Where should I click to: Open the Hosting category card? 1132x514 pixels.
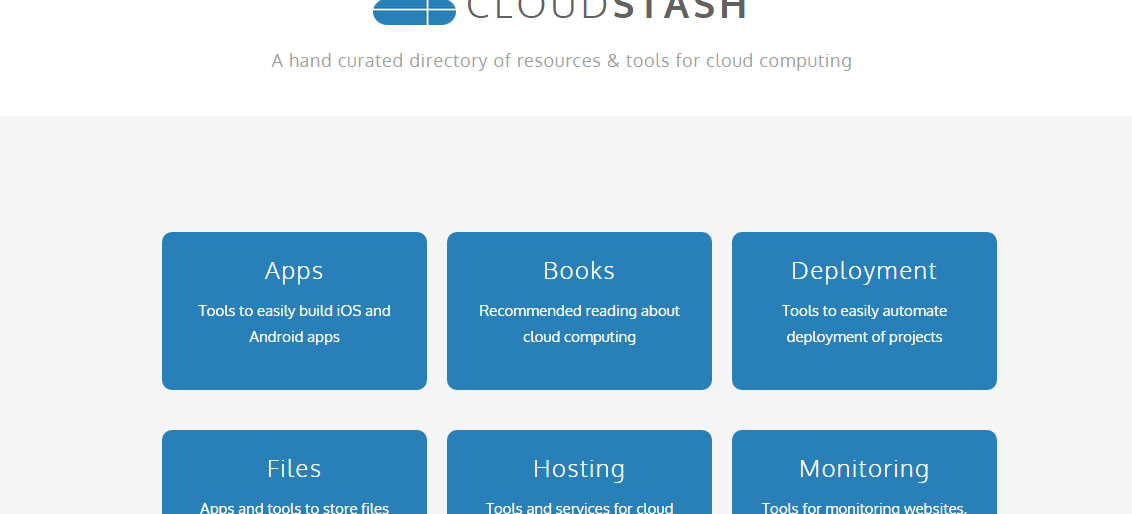tap(579, 472)
